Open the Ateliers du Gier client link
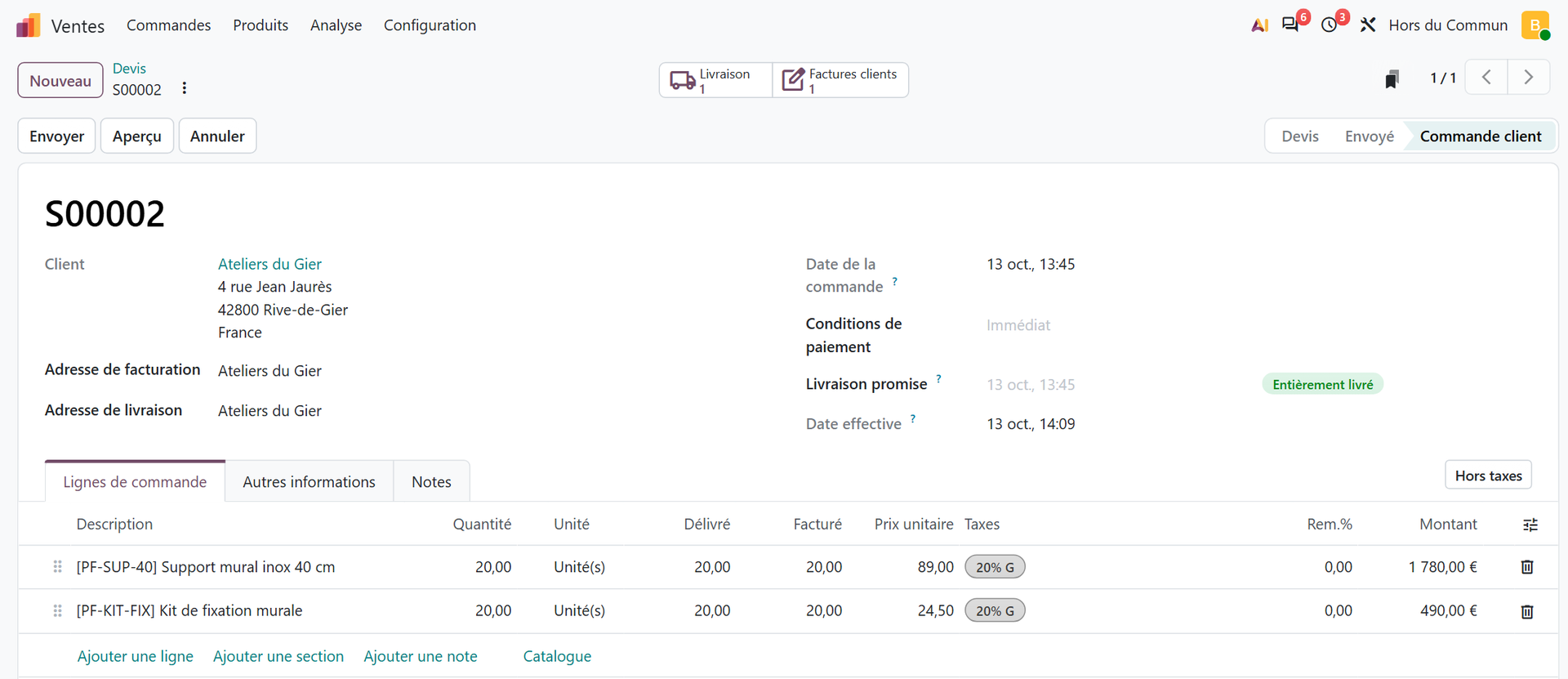Screen dimensions: 1568x679 point(269,264)
